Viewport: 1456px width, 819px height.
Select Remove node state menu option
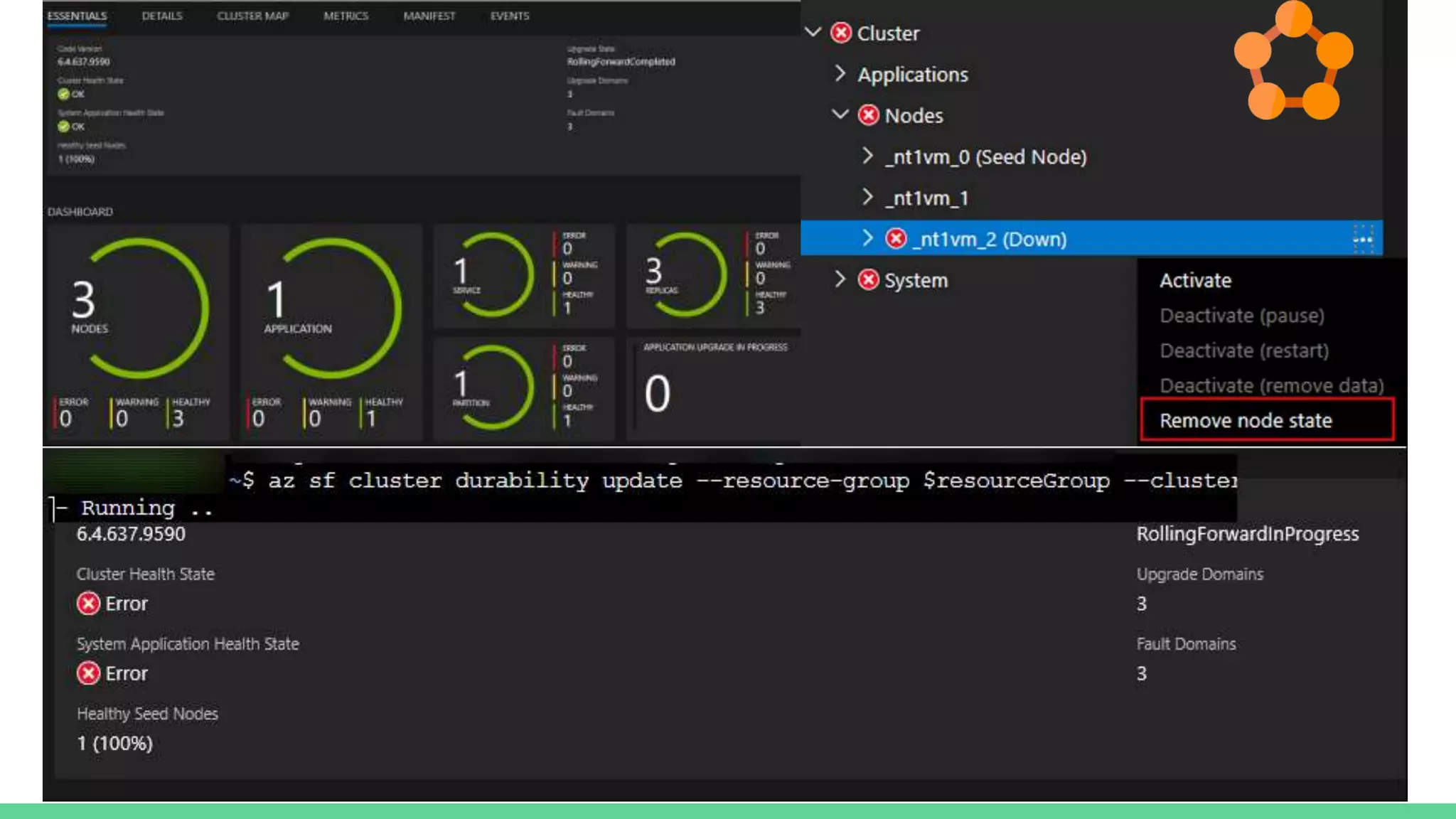[x=1246, y=420]
